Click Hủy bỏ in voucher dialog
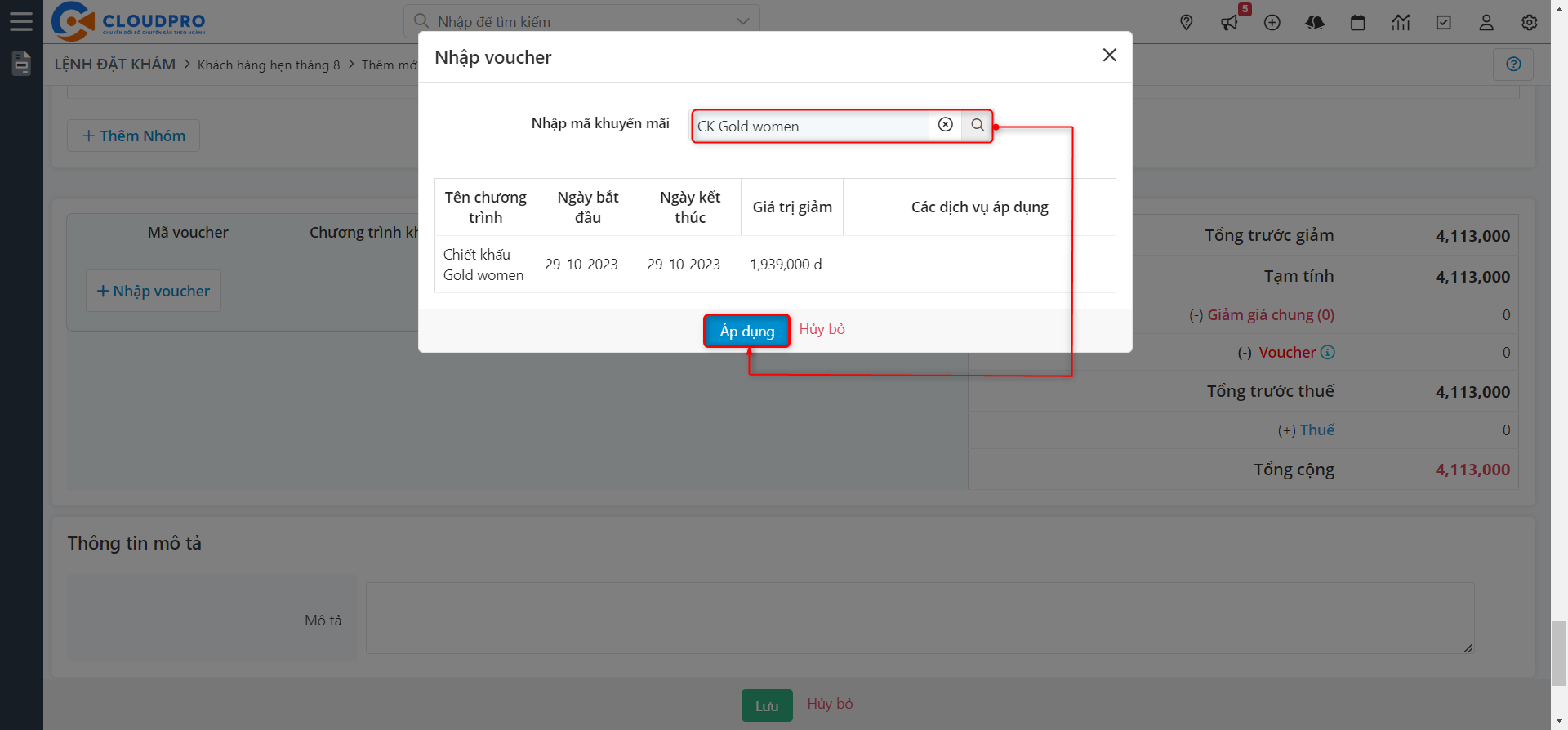 (822, 329)
